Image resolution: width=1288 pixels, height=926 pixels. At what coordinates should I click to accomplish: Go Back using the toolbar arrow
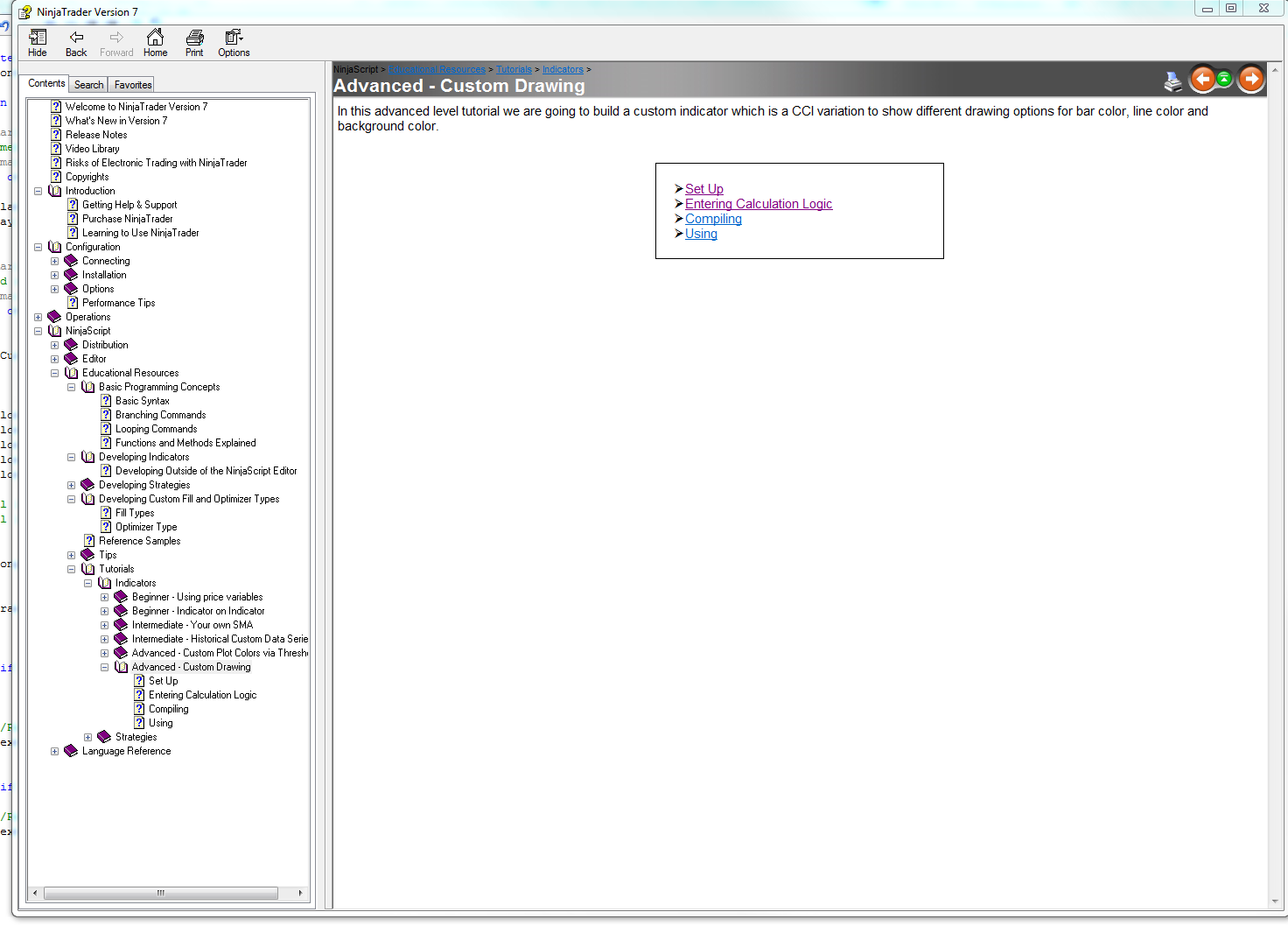pos(76,43)
